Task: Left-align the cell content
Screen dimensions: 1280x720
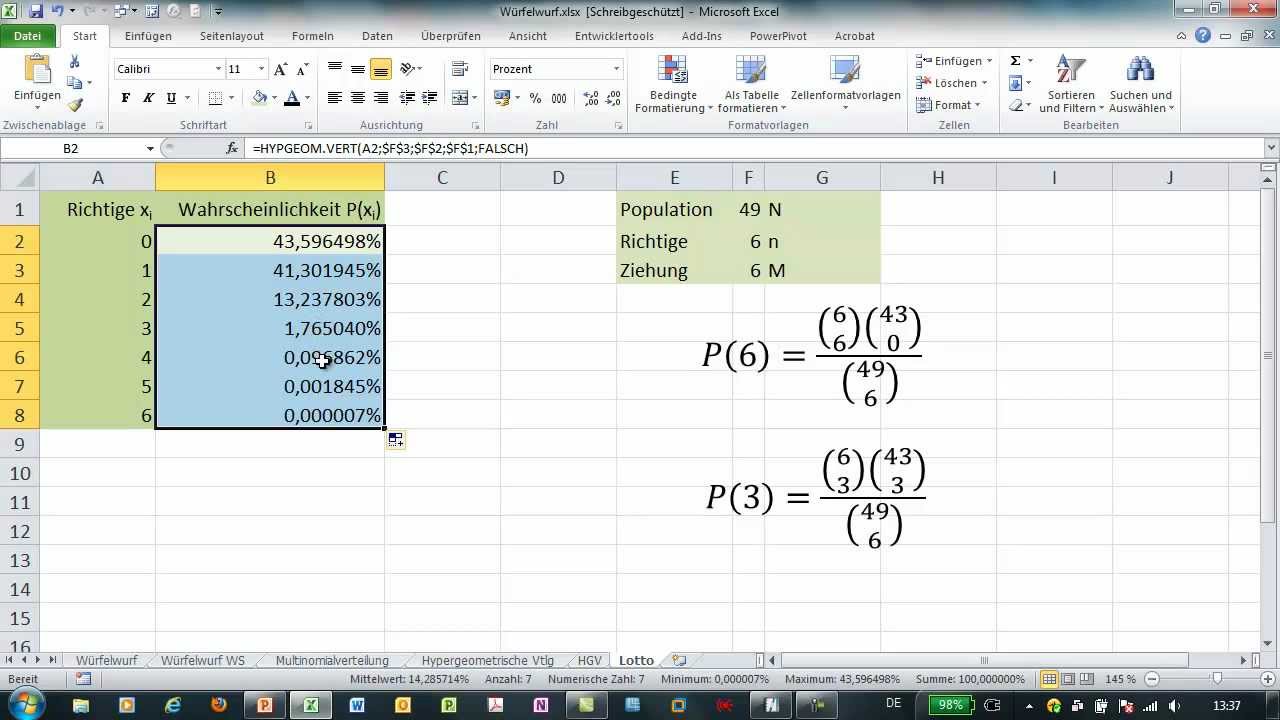Action: coord(335,98)
